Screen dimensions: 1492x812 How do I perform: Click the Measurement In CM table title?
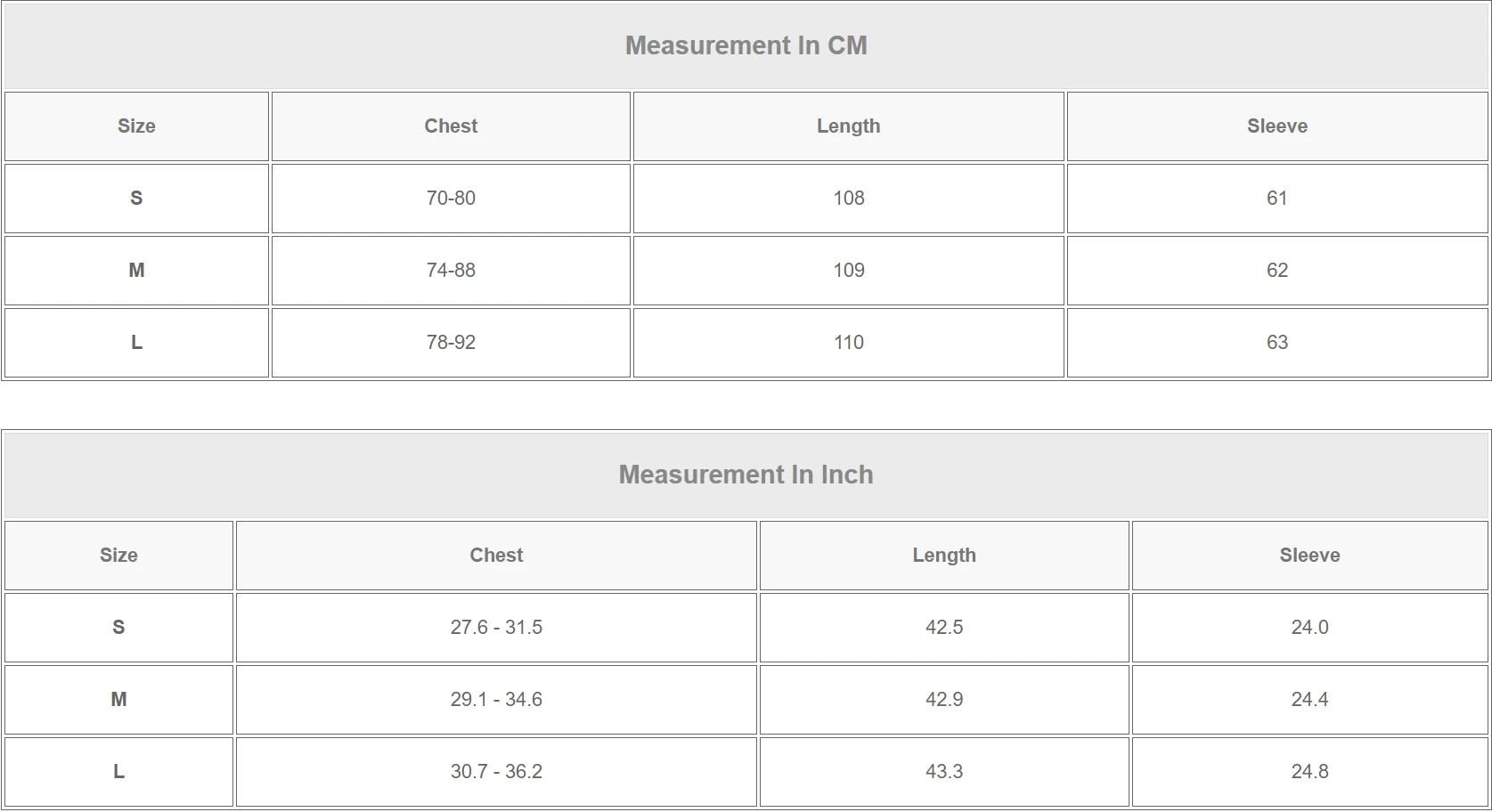746,45
